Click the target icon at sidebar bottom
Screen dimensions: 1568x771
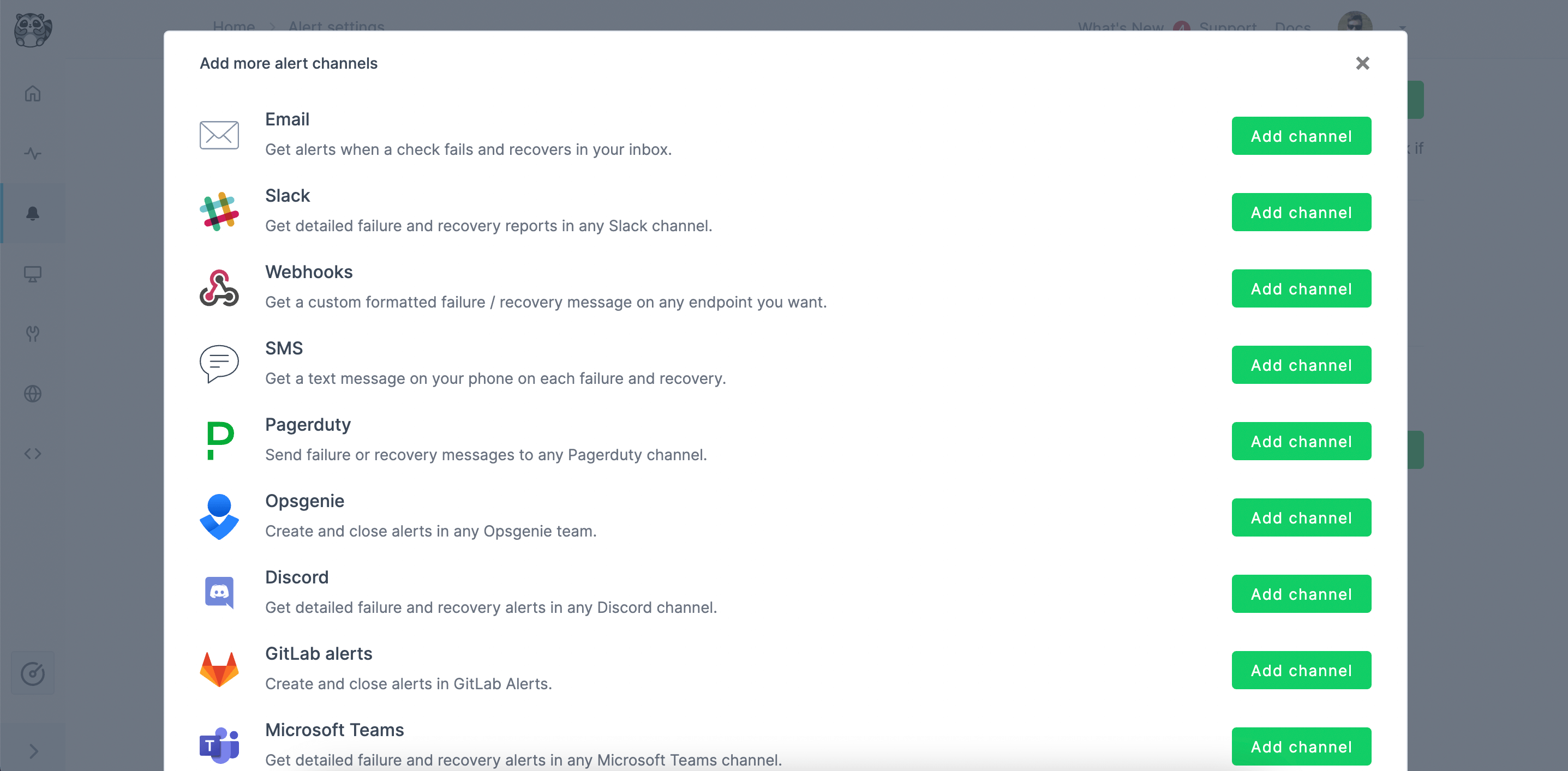[32, 673]
